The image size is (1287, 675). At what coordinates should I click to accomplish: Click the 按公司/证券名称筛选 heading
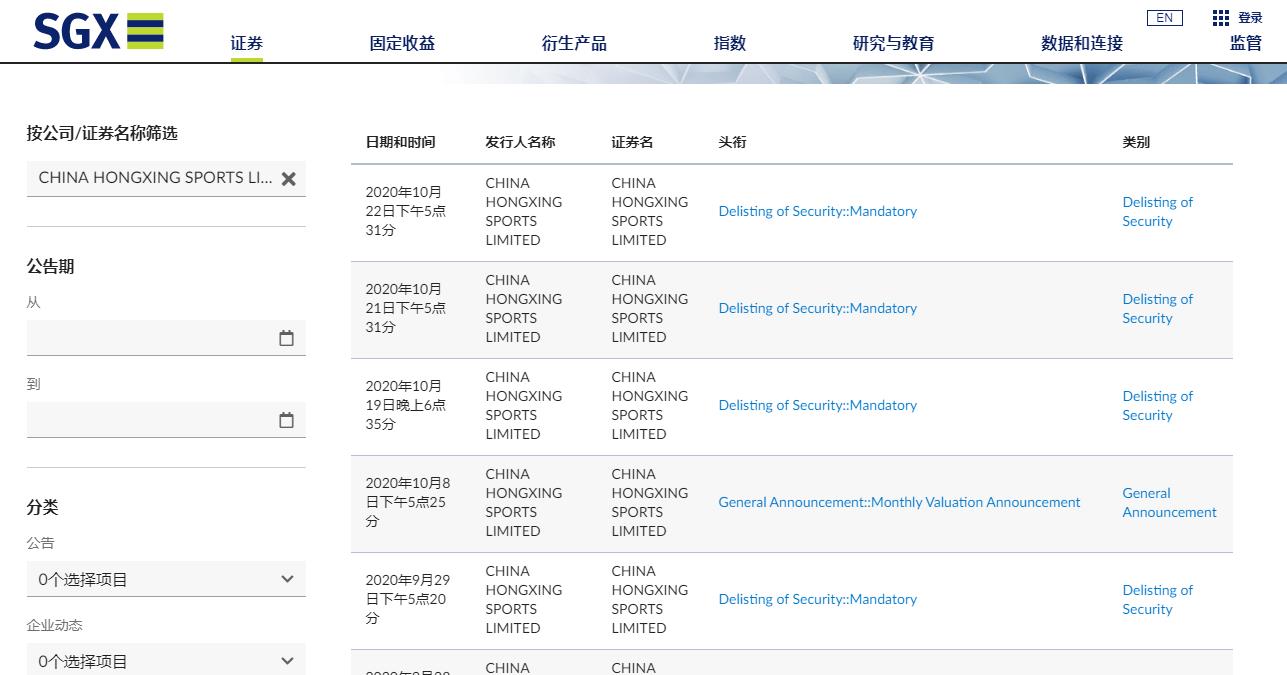click(102, 133)
